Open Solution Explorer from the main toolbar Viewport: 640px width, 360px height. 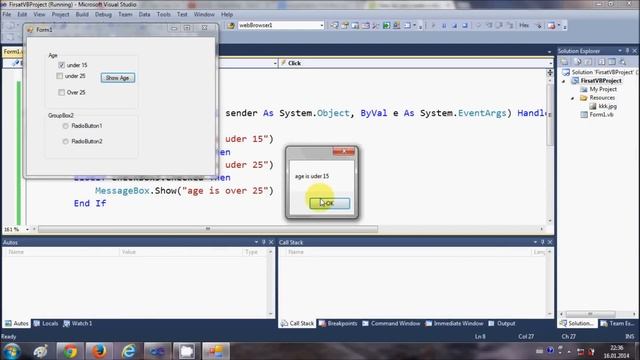click(334, 25)
